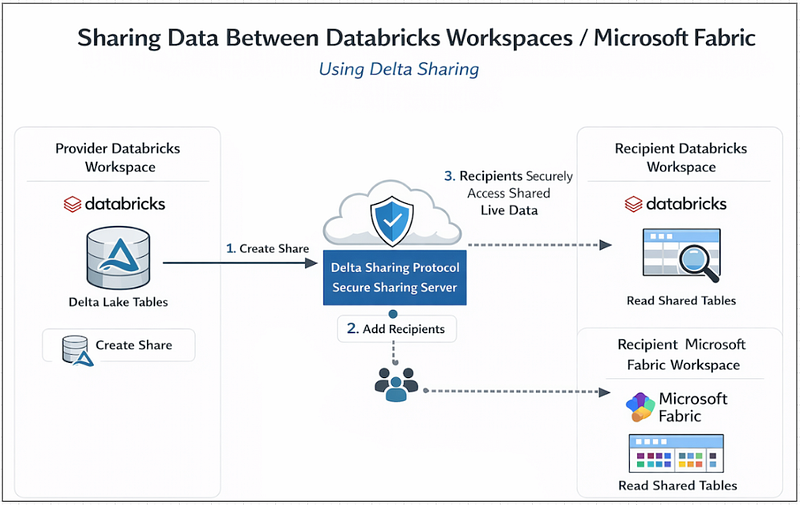Viewport: 800px width, 505px height.
Task: Click the main diagram title text
Action: [x=416, y=38]
